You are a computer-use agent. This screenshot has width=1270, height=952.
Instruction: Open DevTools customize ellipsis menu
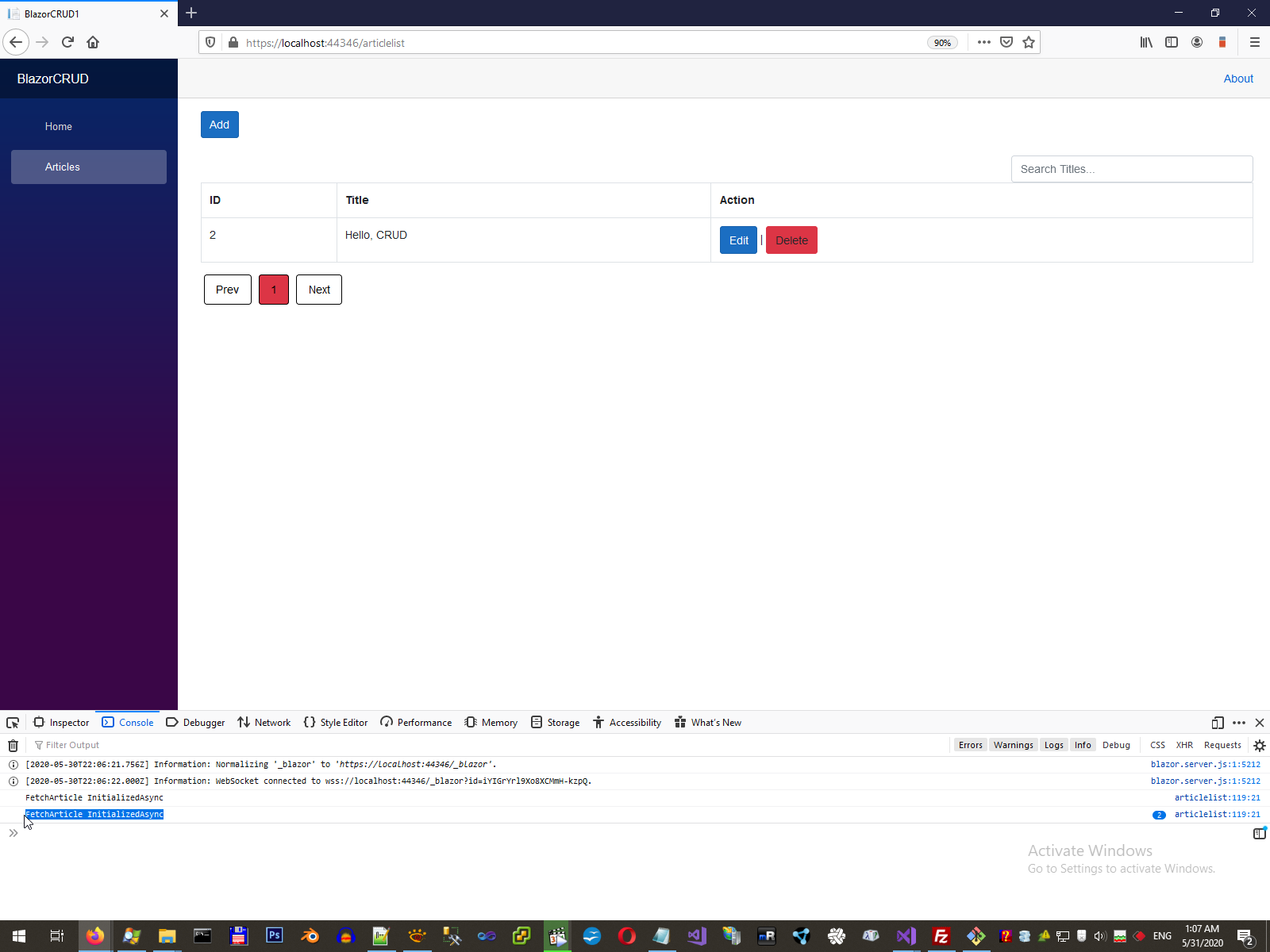(x=1239, y=723)
